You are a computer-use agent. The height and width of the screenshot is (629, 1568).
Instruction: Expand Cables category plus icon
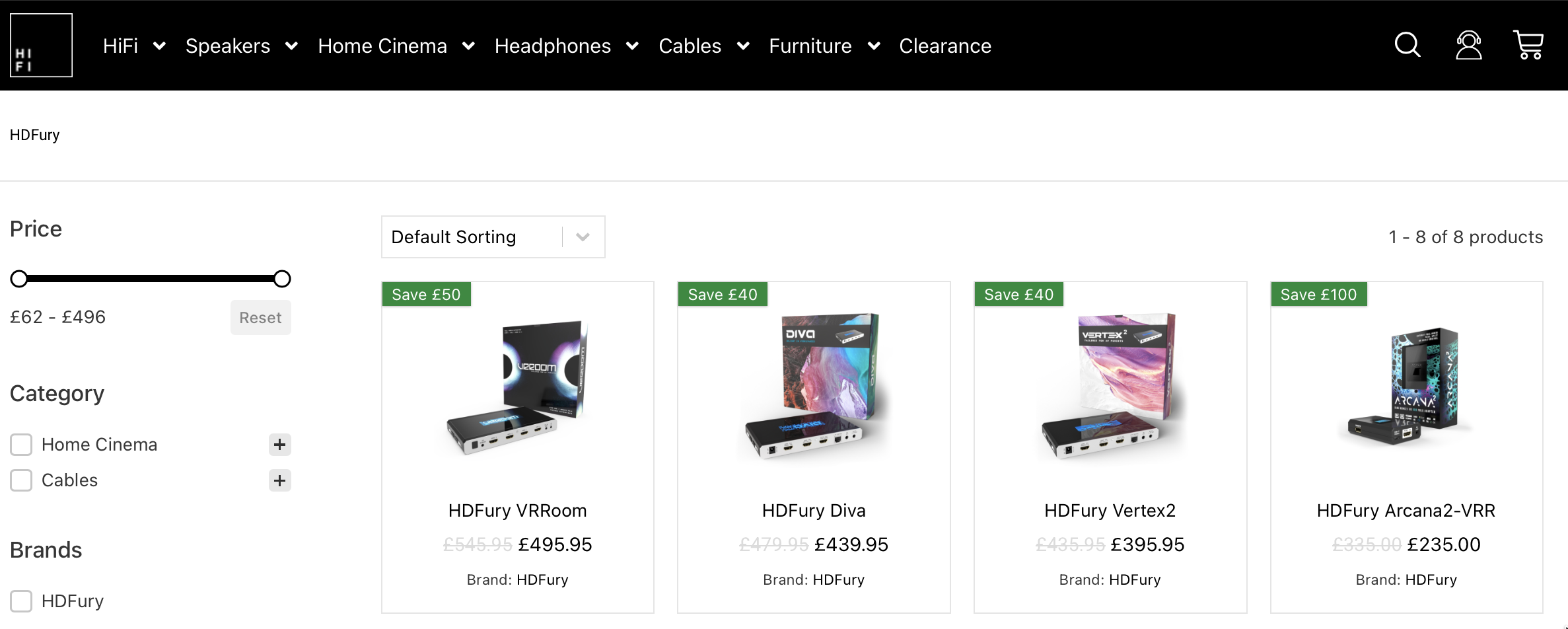(279, 480)
